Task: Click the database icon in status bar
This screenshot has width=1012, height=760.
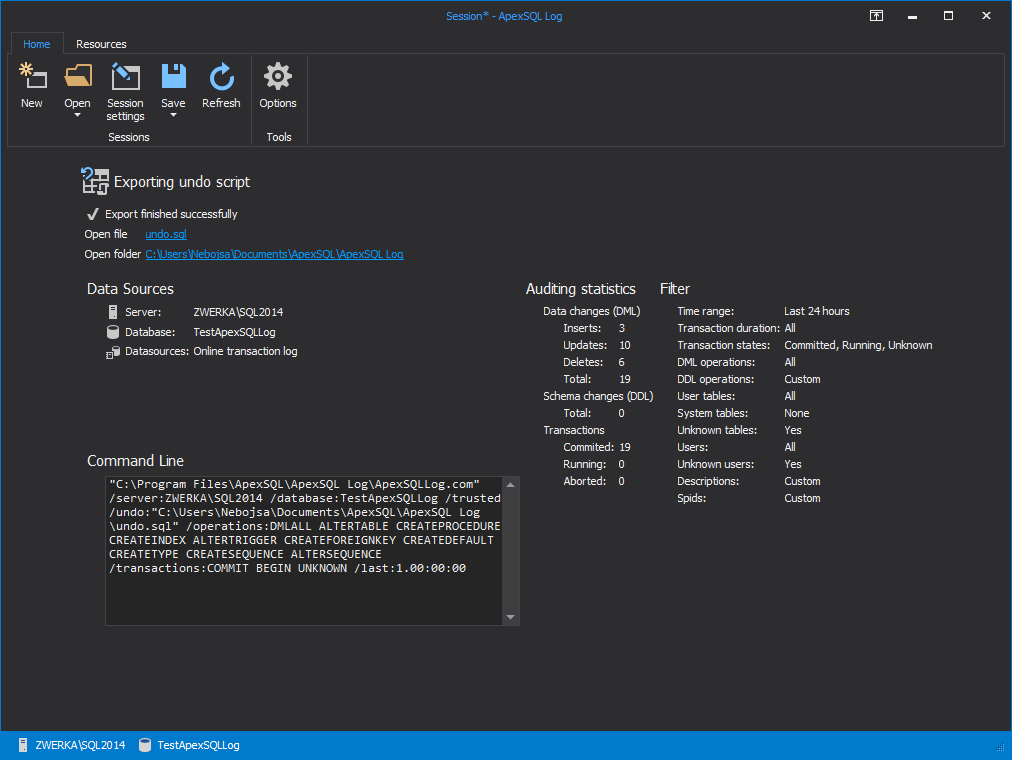Action: [145, 745]
